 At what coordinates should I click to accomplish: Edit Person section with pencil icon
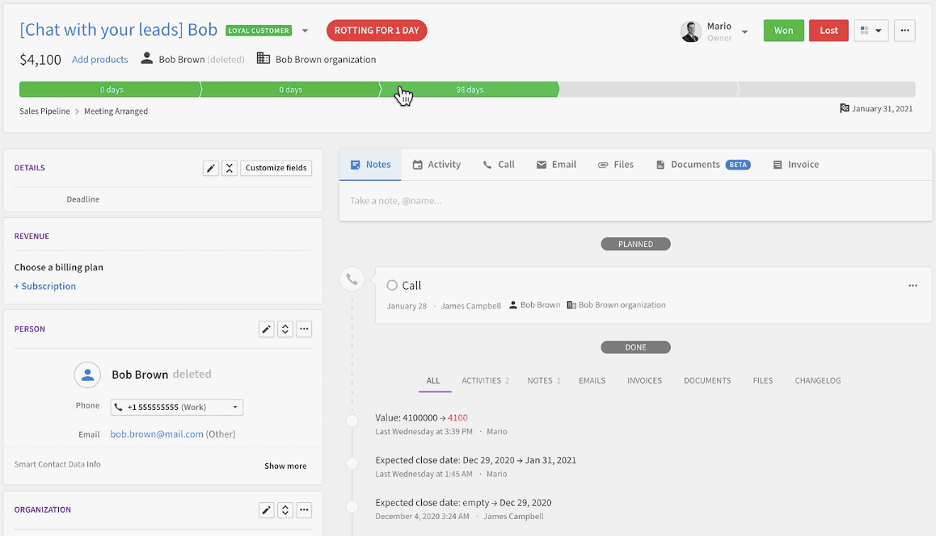(266, 329)
